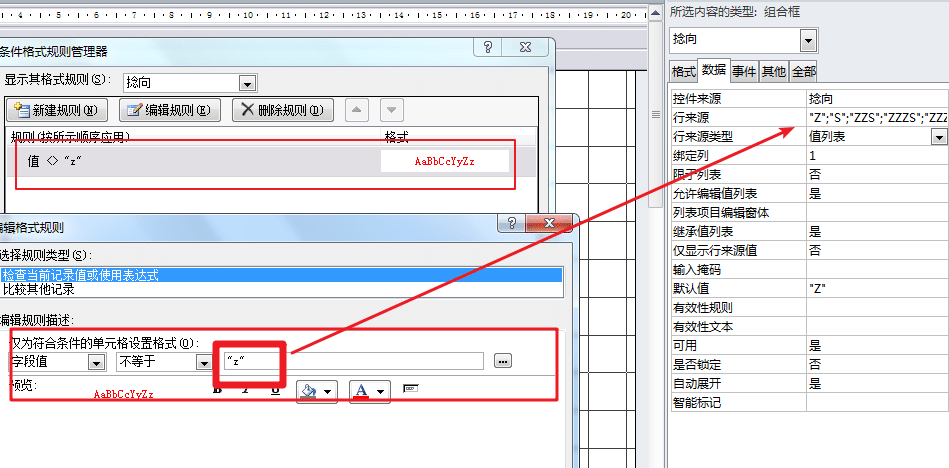Open font color dropdown arrow
Image resolution: width=949 pixels, height=468 pixels.
point(381,392)
